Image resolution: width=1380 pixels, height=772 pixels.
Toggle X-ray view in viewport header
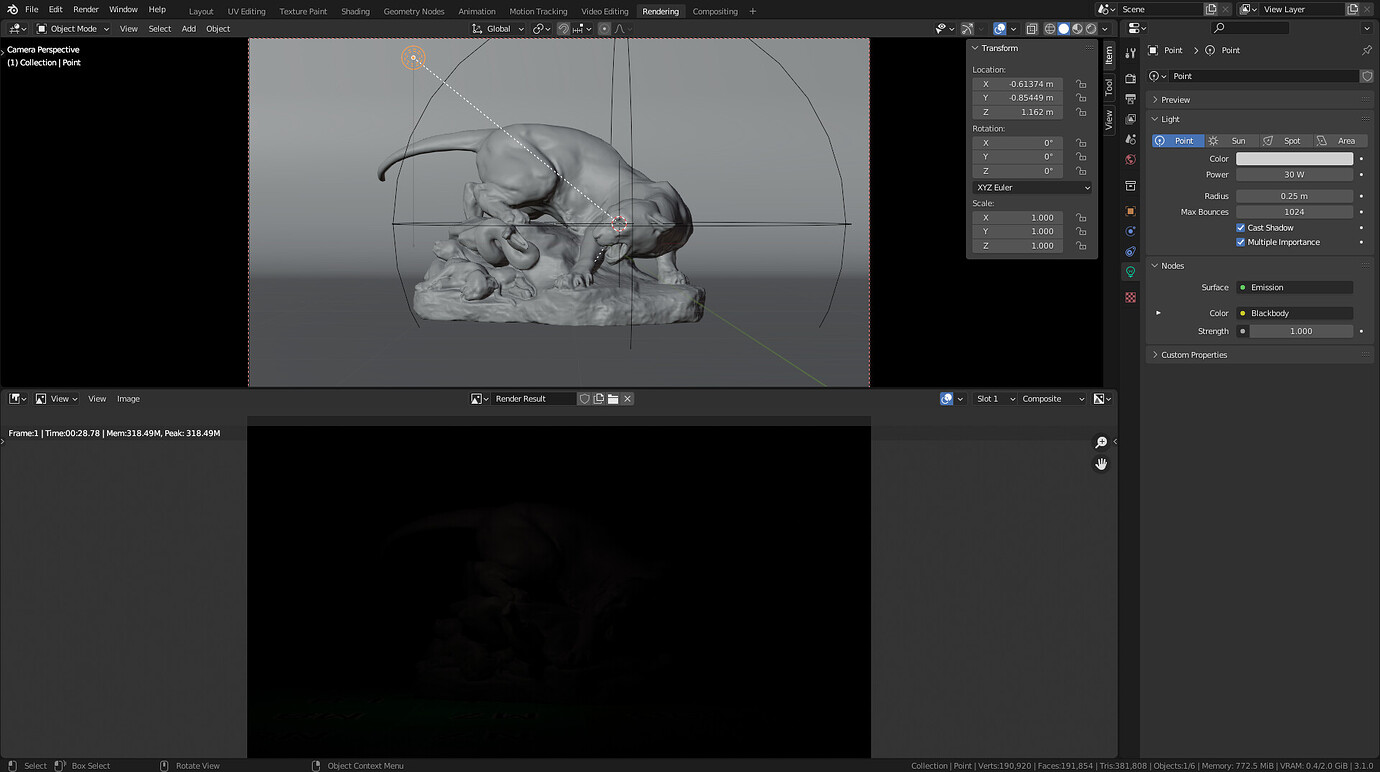(1032, 29)
